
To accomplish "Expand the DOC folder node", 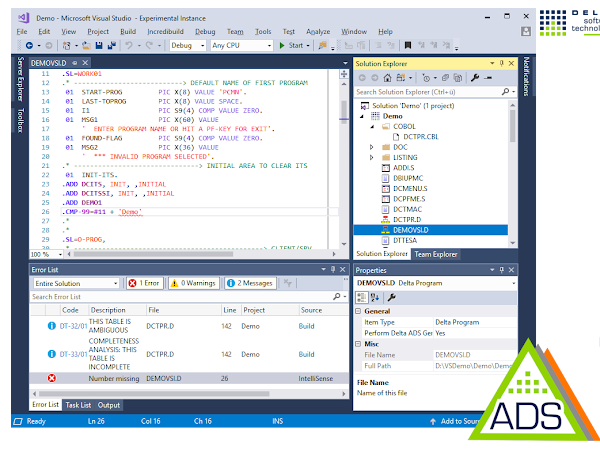I will pos(371,147).
